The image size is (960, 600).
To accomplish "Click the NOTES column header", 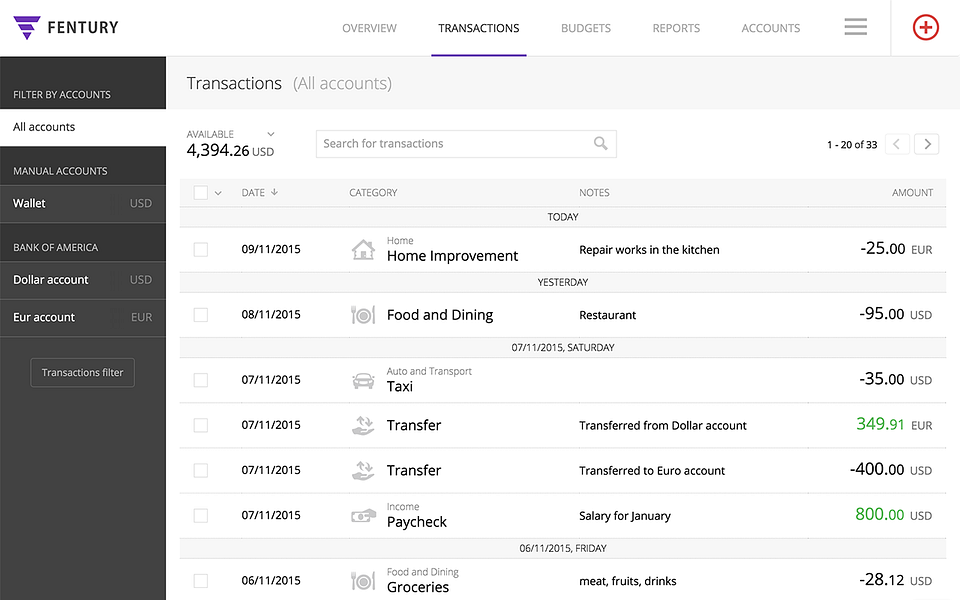I will 594,192.
